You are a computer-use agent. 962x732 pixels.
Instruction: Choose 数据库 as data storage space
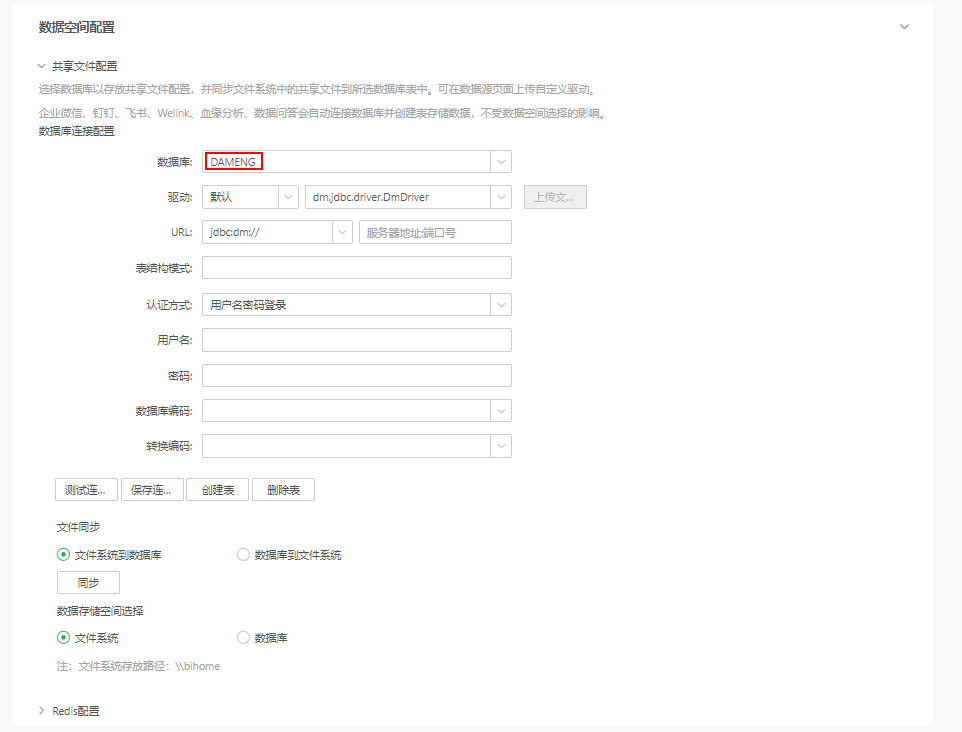[243, 637]
